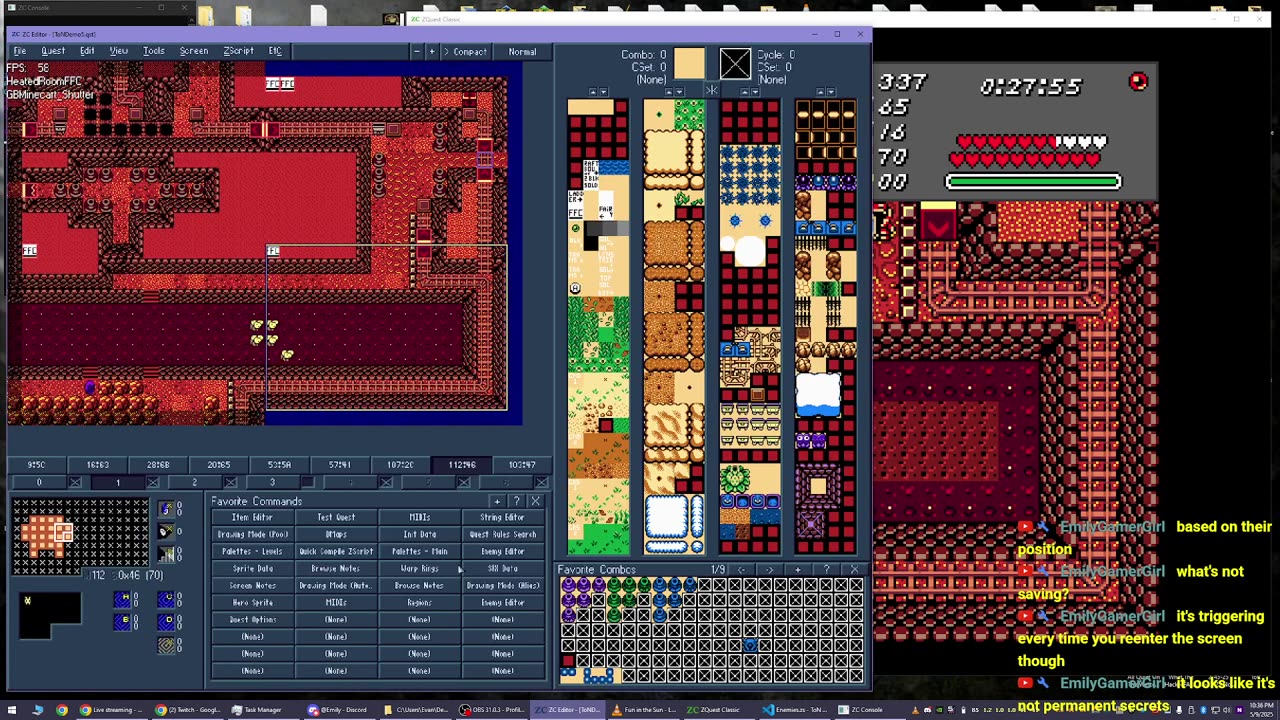Viewport: 1280px width, 720px height.
Task: Open the Quest menu
Action: [x=52, y=51]
